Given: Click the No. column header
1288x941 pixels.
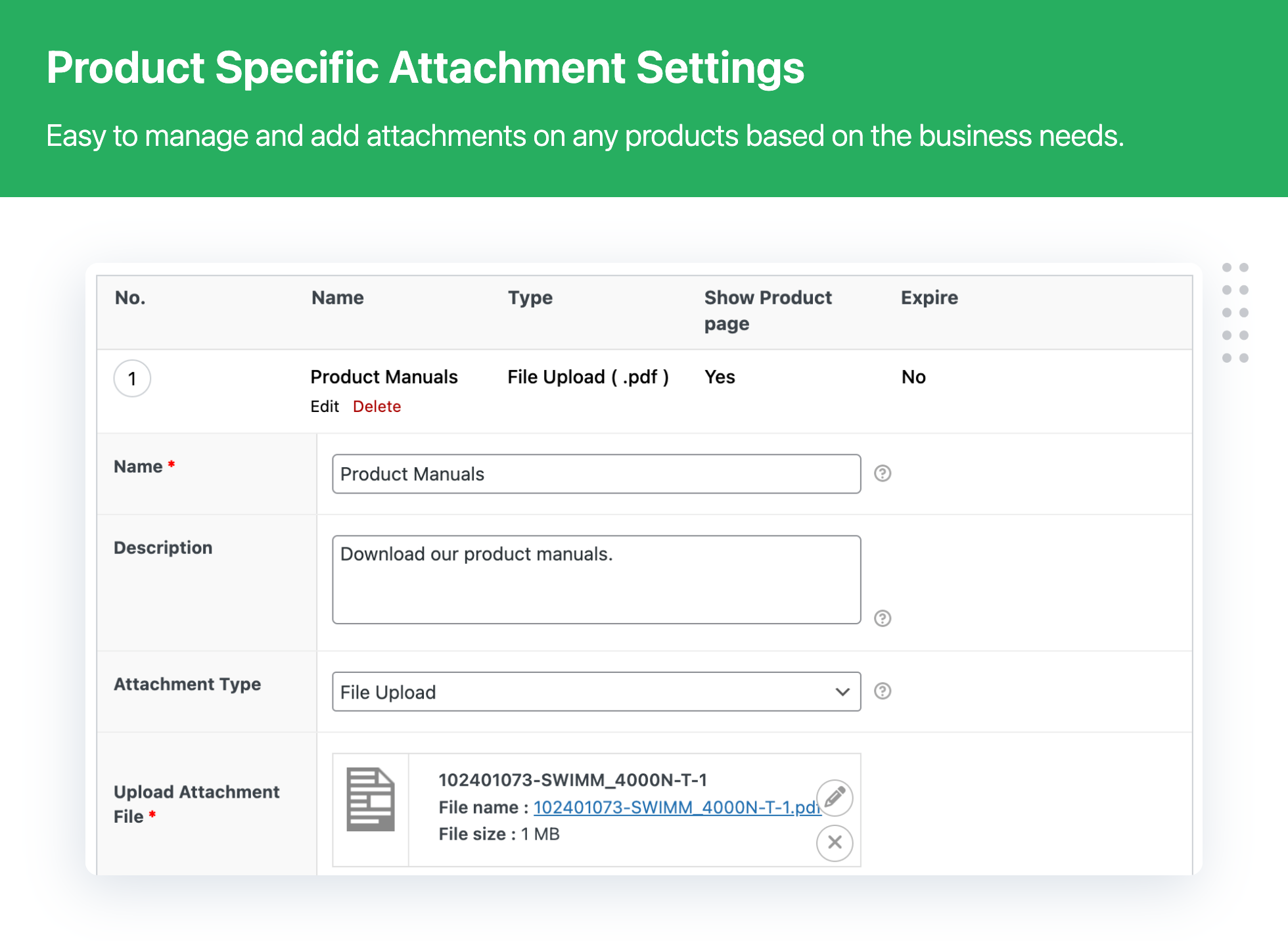Looking at the screenshot, I should pyautogui.click(x=130, y=298).
